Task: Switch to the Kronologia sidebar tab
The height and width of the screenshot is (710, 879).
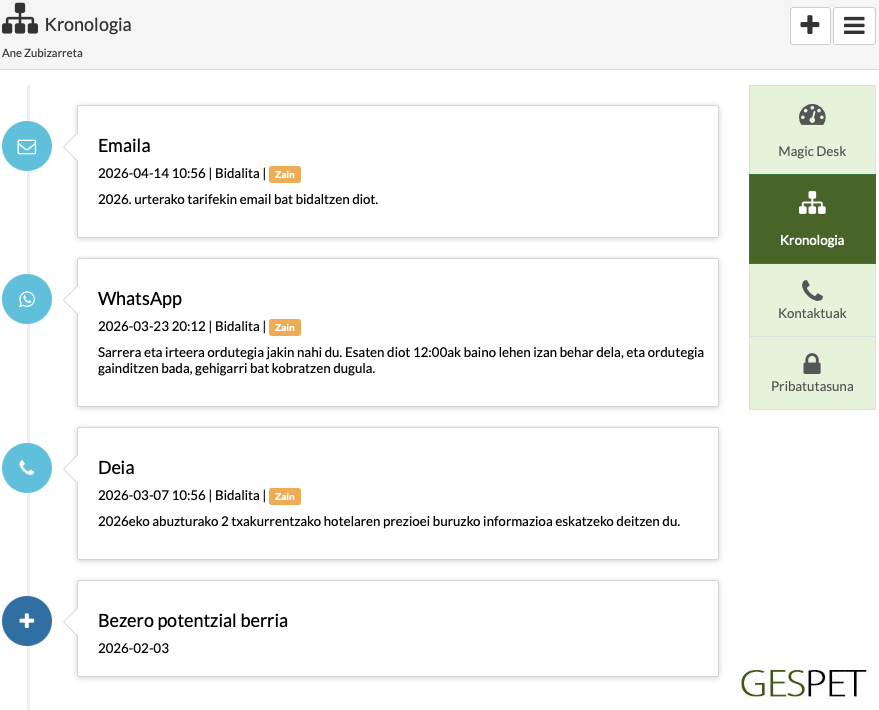Action: (812, 219)
